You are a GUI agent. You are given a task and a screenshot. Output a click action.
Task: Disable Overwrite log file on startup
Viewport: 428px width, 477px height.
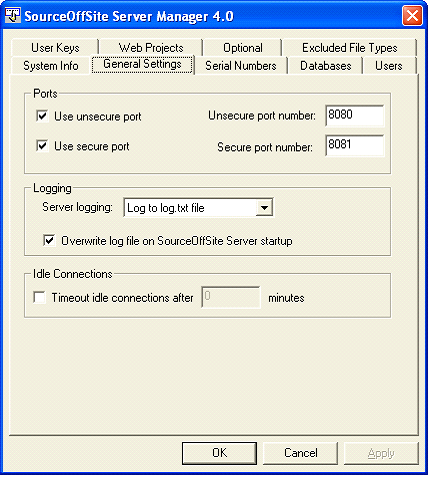[49, 240]
